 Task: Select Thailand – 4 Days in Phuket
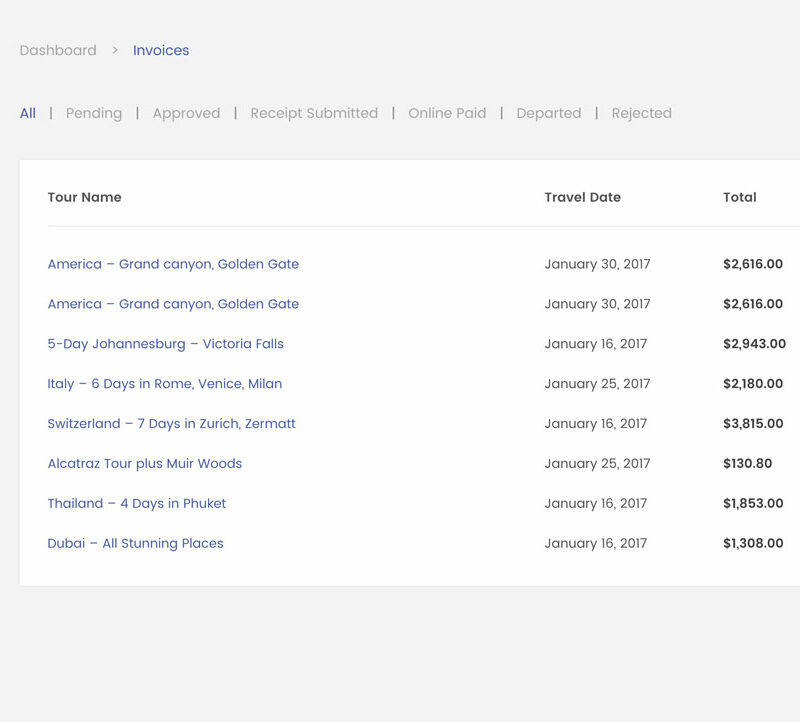136,504
